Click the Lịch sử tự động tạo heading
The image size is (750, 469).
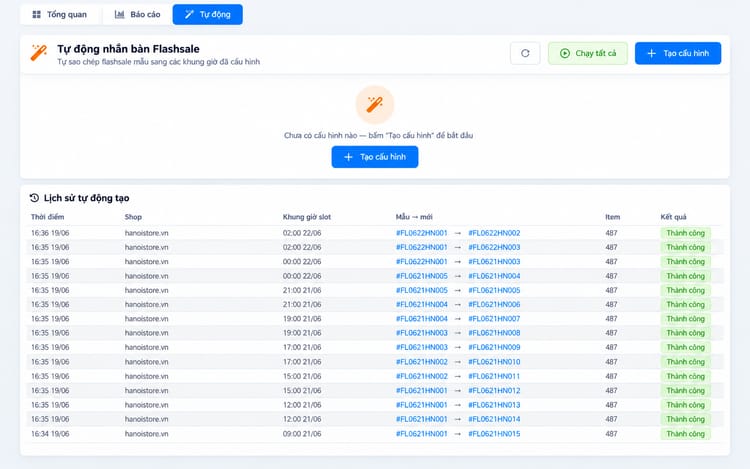(x=86, y=198)
